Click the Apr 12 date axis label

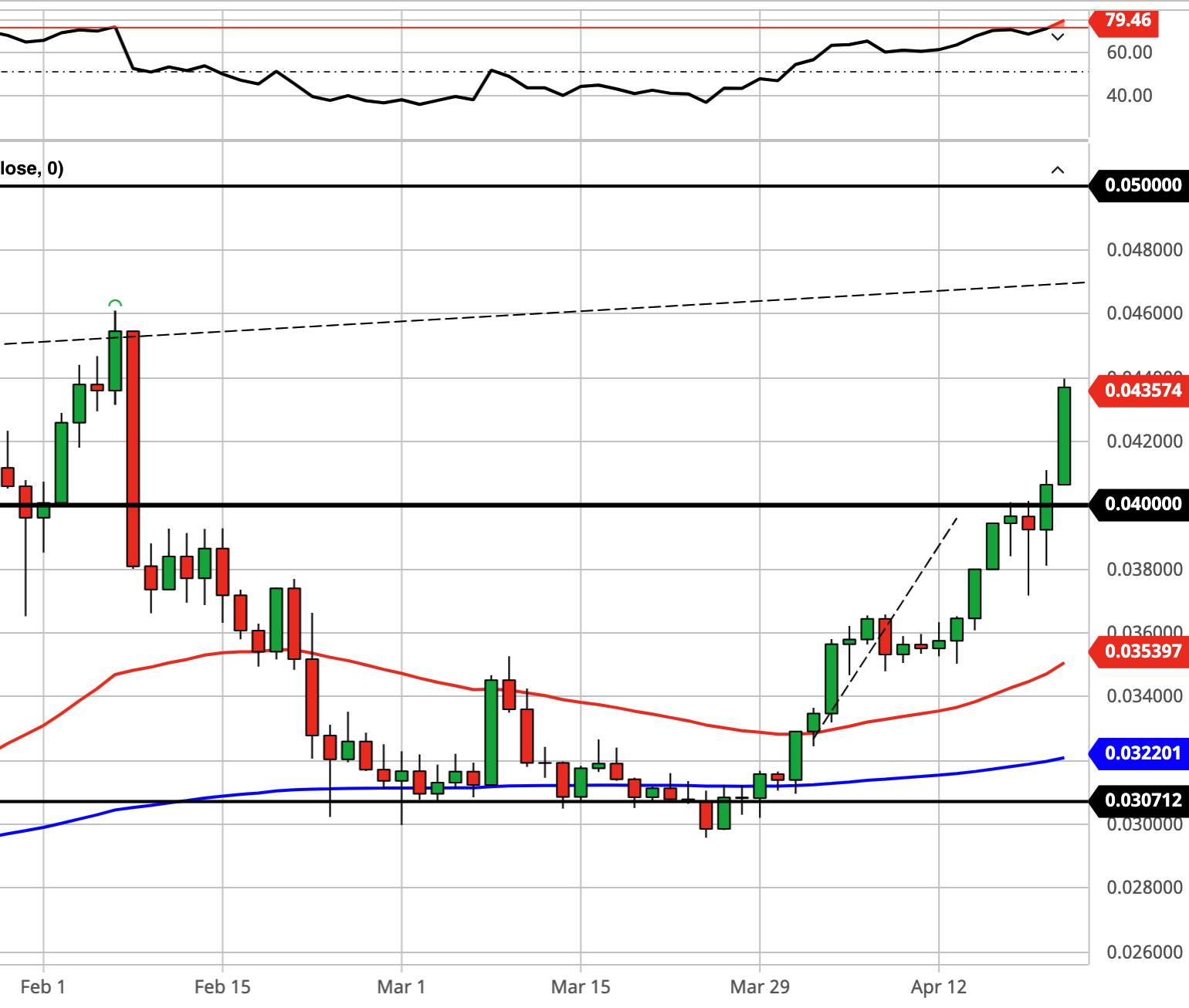pyautogui.click(x=939, y=986)
